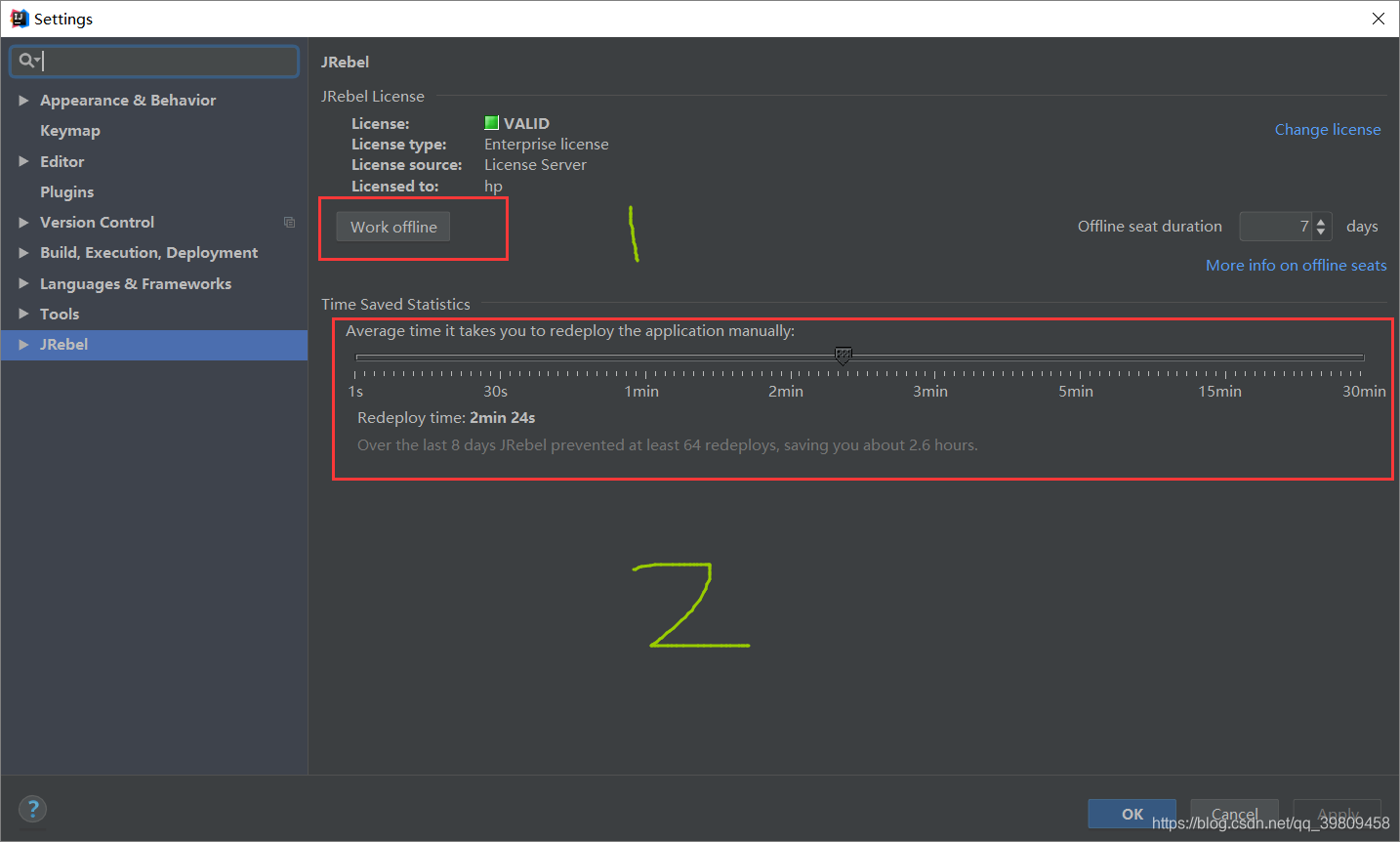The image size is (1400, 842).
Task: Click the search magnifier icon in settings
Action: tap(28, 61)
